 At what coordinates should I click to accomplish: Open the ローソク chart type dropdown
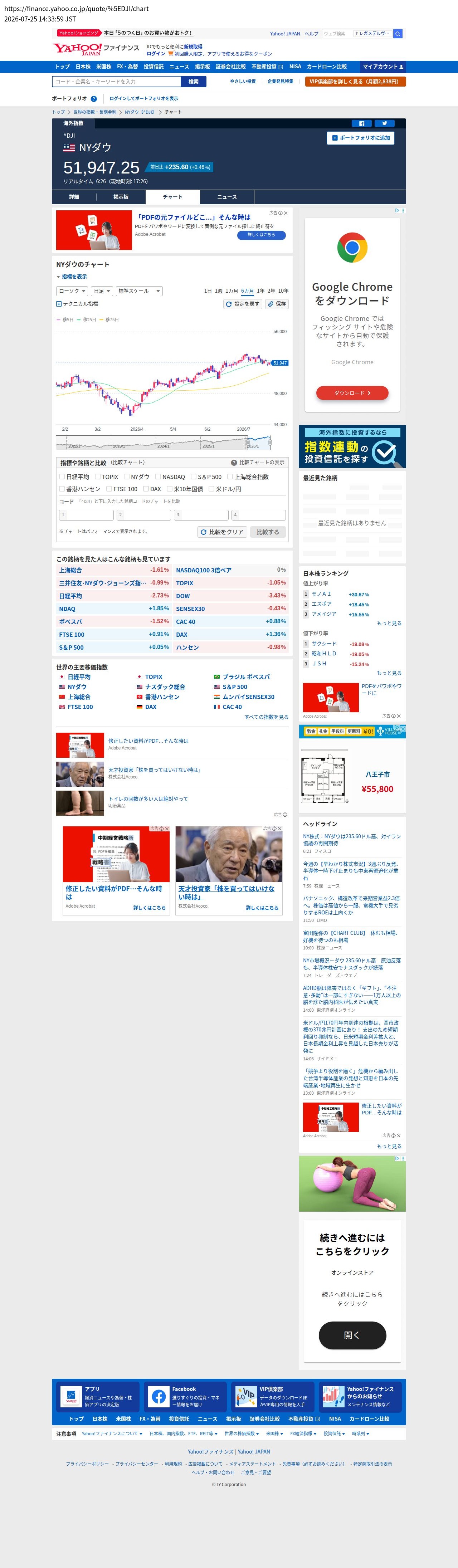pos(72,291)
